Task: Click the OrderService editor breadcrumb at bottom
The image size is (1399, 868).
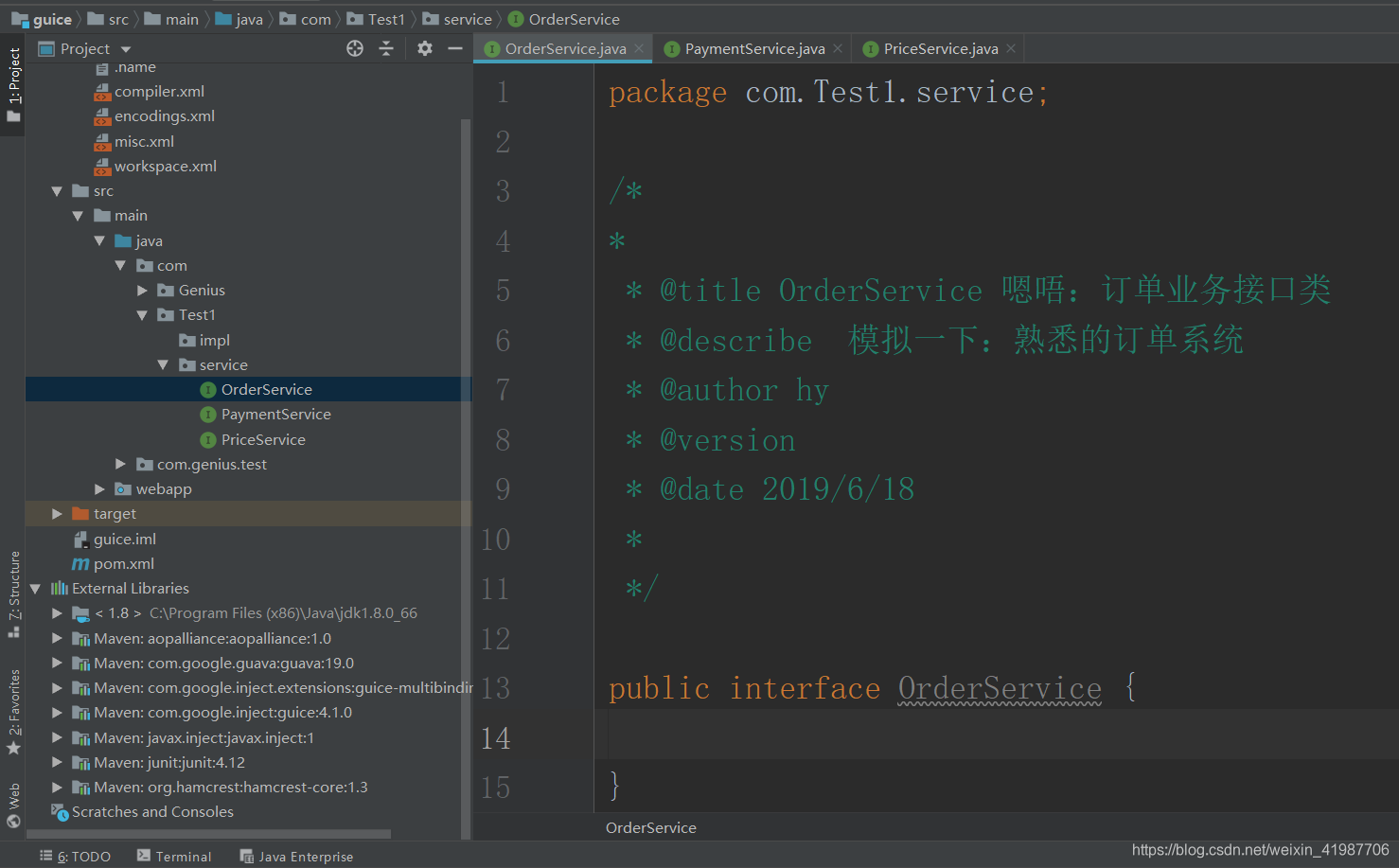Action: coord(651,827)
